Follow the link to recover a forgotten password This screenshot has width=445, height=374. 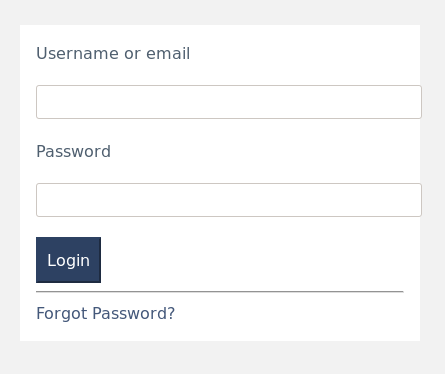(x=105, y=313)
